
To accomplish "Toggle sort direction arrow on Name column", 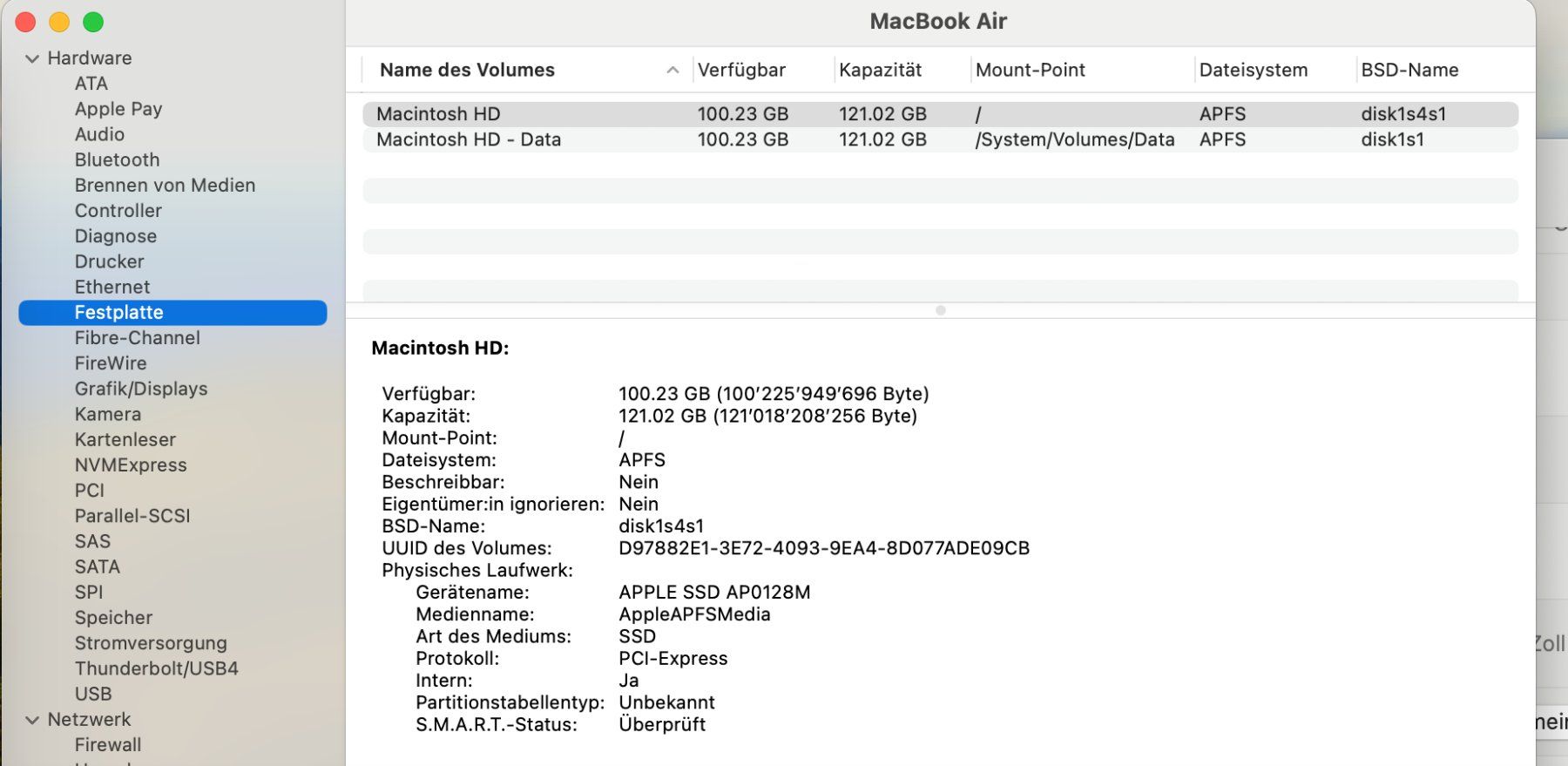I will click(x=672, y=70).
